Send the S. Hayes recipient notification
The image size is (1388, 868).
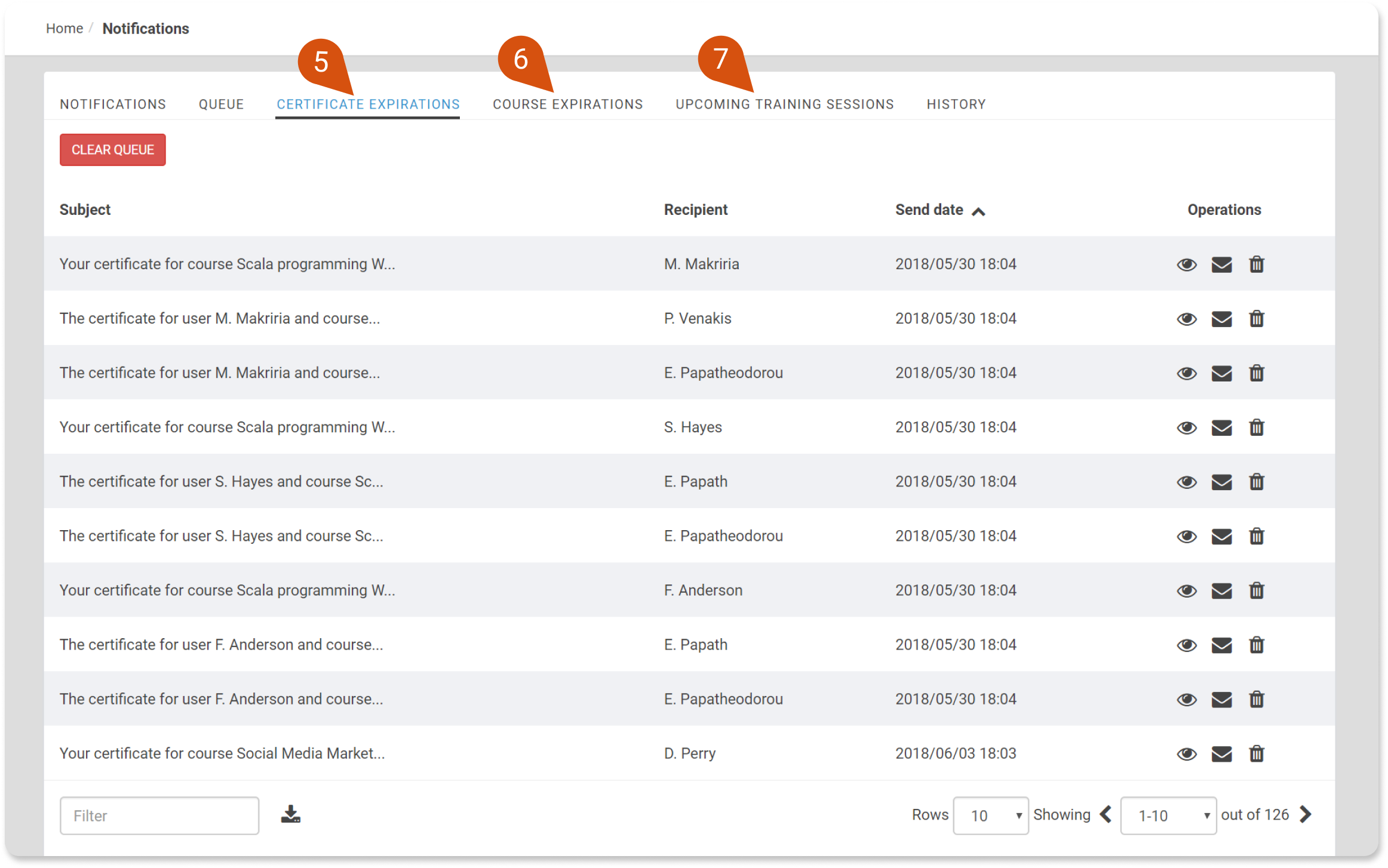point(1221,427)
